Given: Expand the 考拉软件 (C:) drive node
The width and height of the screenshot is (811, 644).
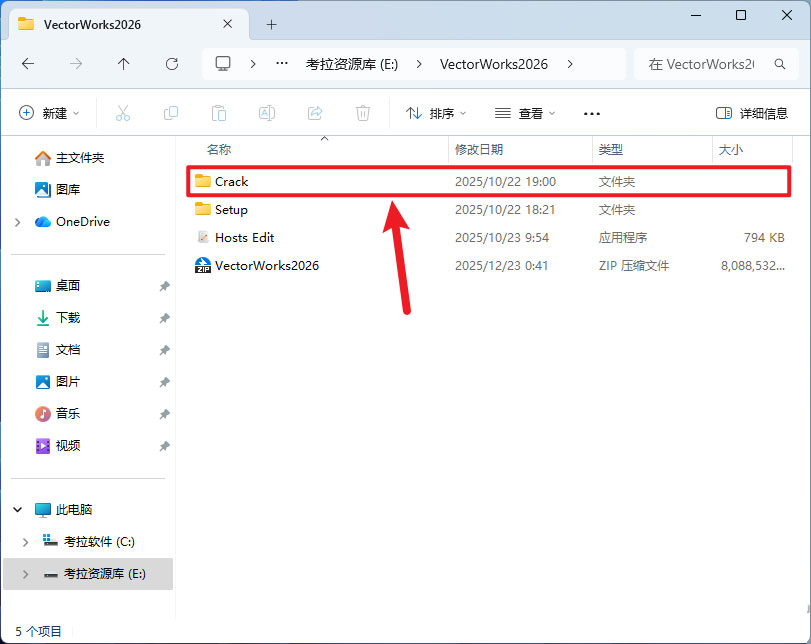Looking at the screenshot, I should 25,542.
